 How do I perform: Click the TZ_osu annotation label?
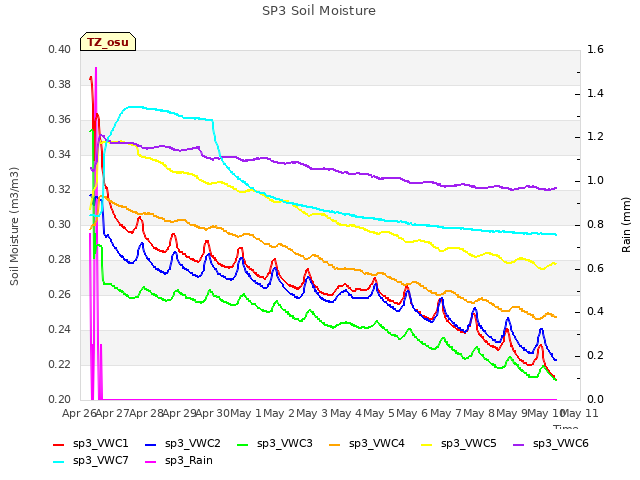[108, 42]
